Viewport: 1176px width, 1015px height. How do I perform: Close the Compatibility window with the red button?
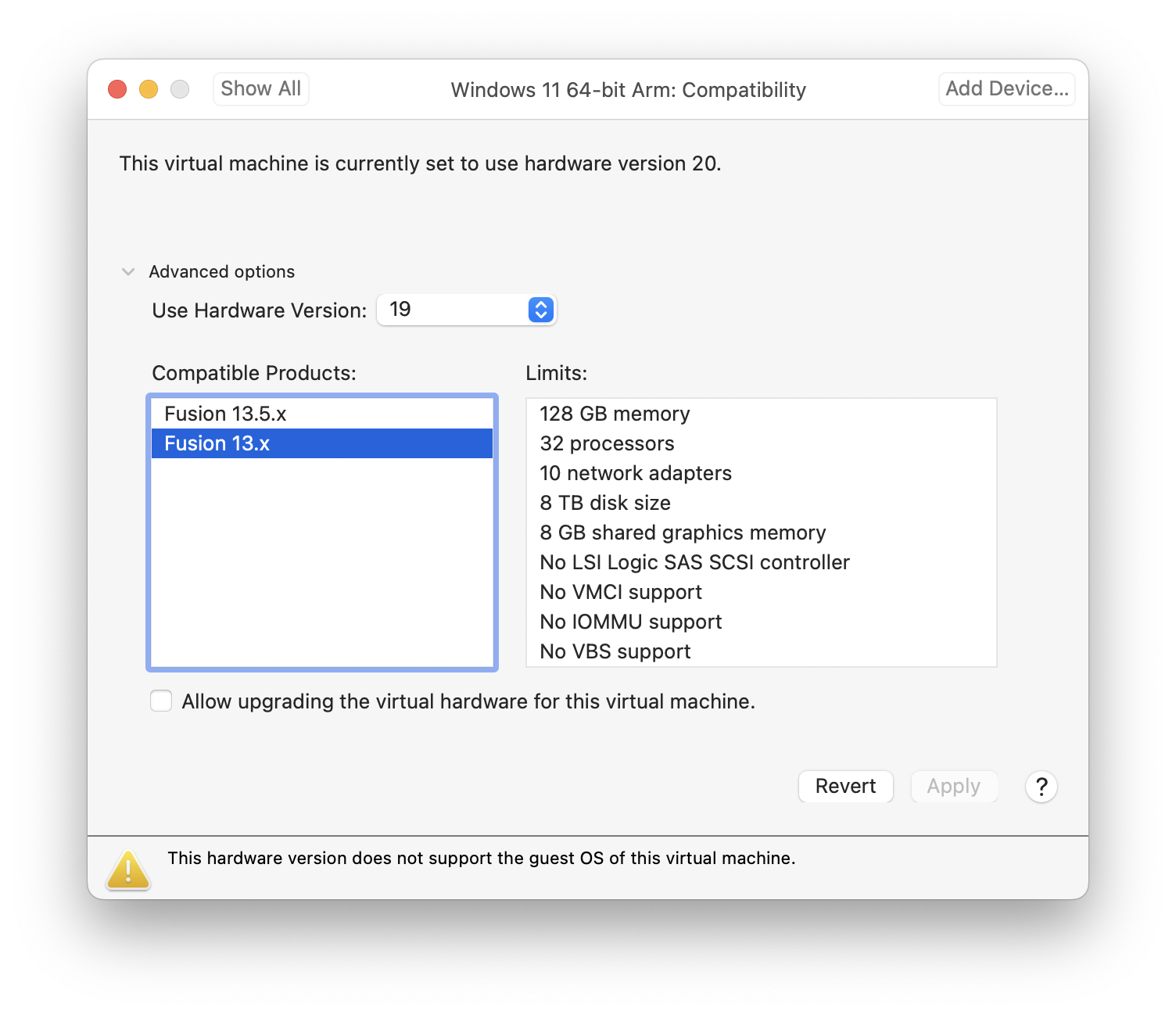pos(117,89)
